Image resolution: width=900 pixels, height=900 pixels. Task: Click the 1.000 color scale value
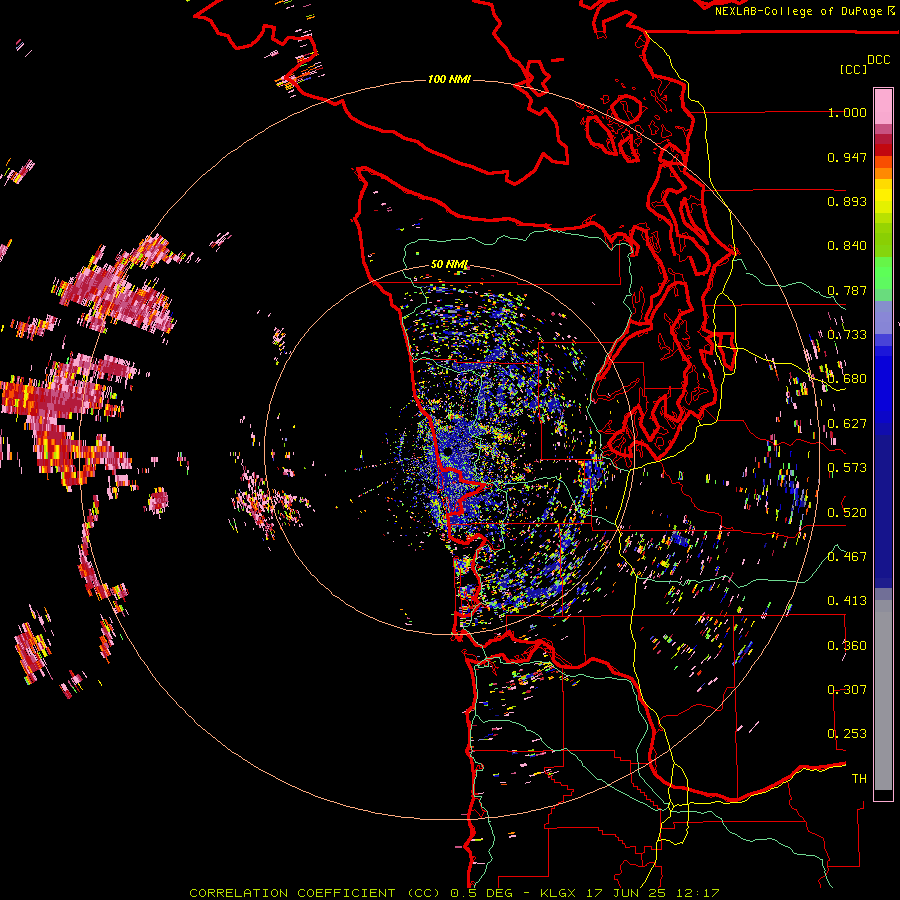click(x=847, y=112)
